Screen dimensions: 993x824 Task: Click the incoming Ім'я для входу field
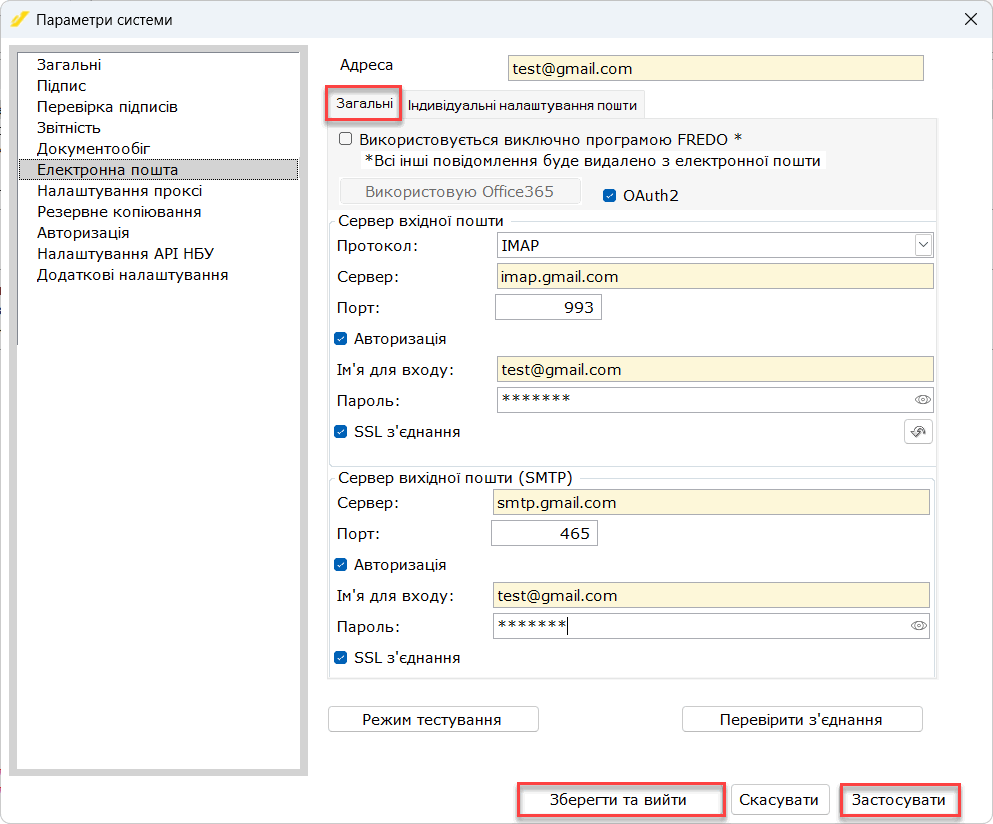(x=715, y=369)
